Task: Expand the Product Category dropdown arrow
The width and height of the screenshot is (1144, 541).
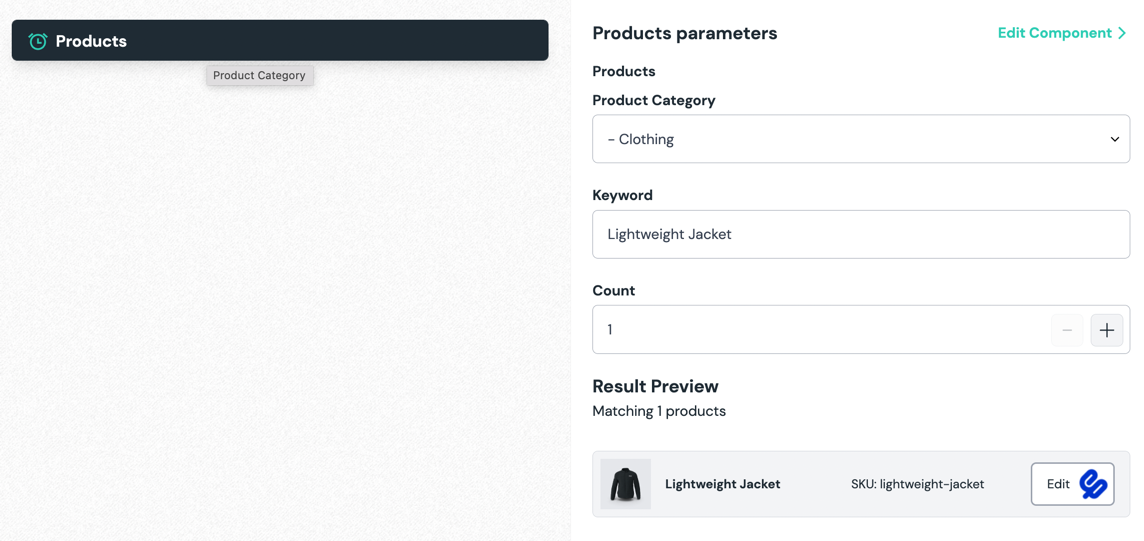Action: point(1114,139)
